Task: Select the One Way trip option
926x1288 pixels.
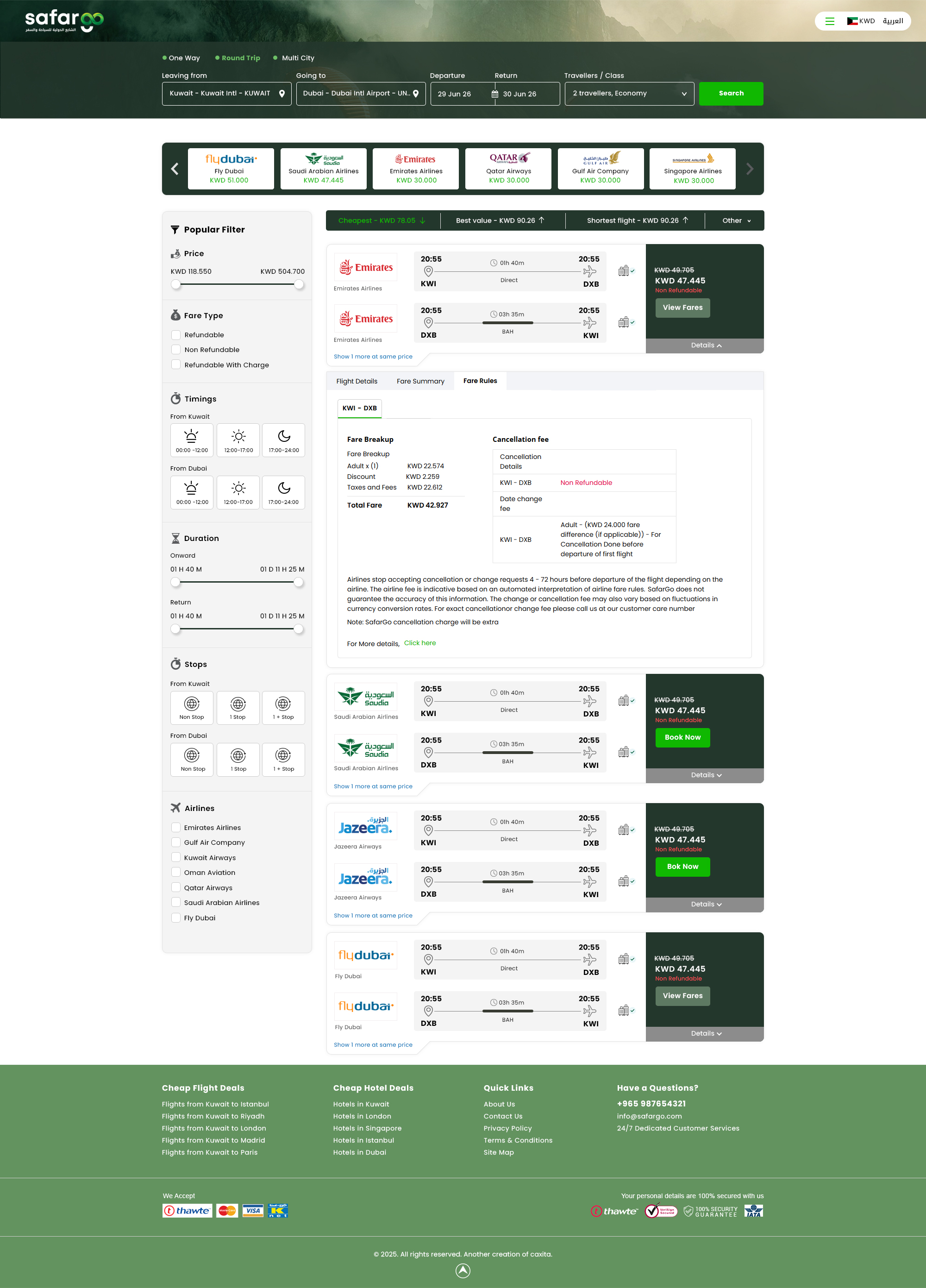Action: (181, 58)
